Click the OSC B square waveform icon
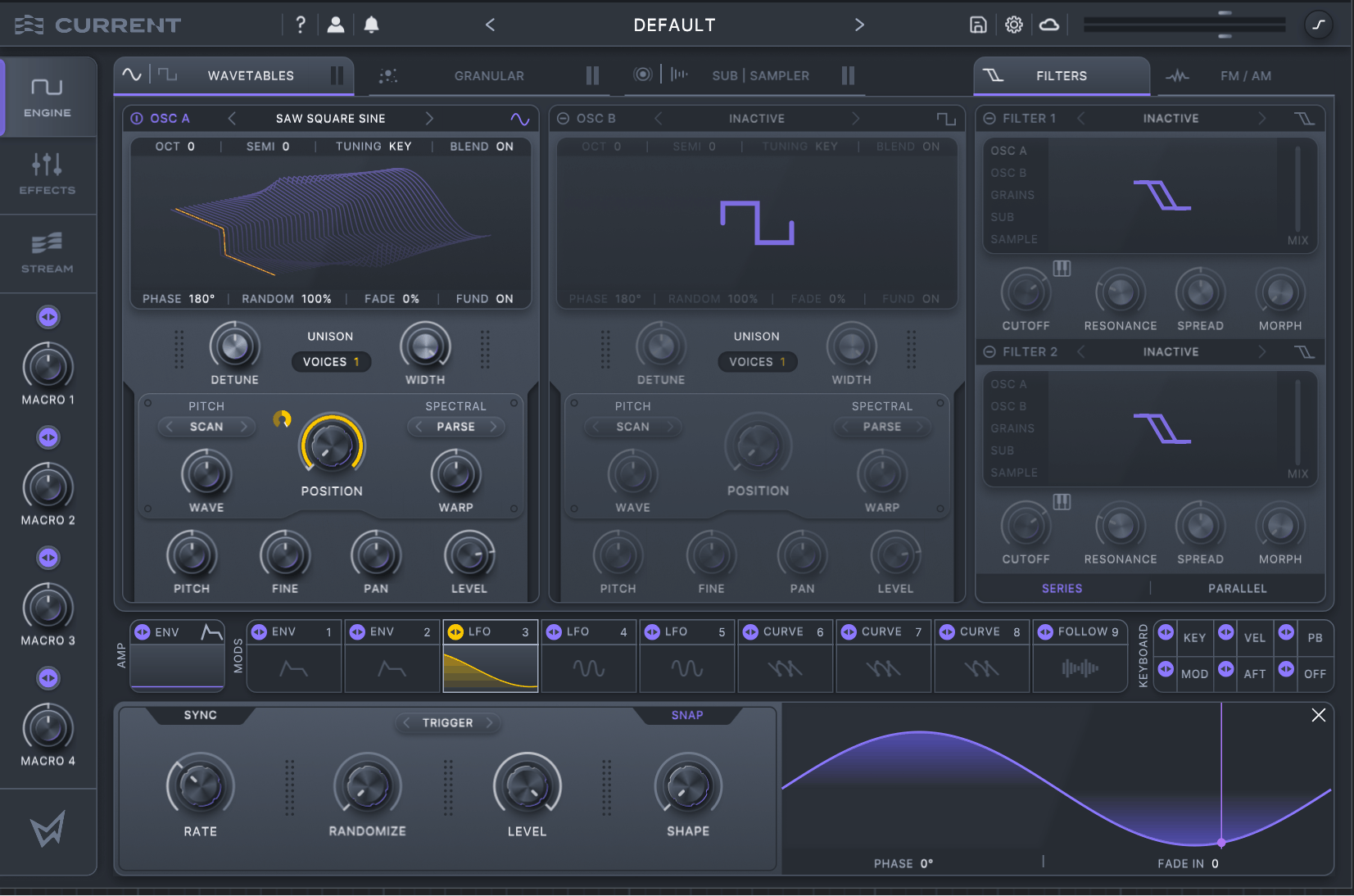The image size is (1354, 896). click(x=946, y=119)
